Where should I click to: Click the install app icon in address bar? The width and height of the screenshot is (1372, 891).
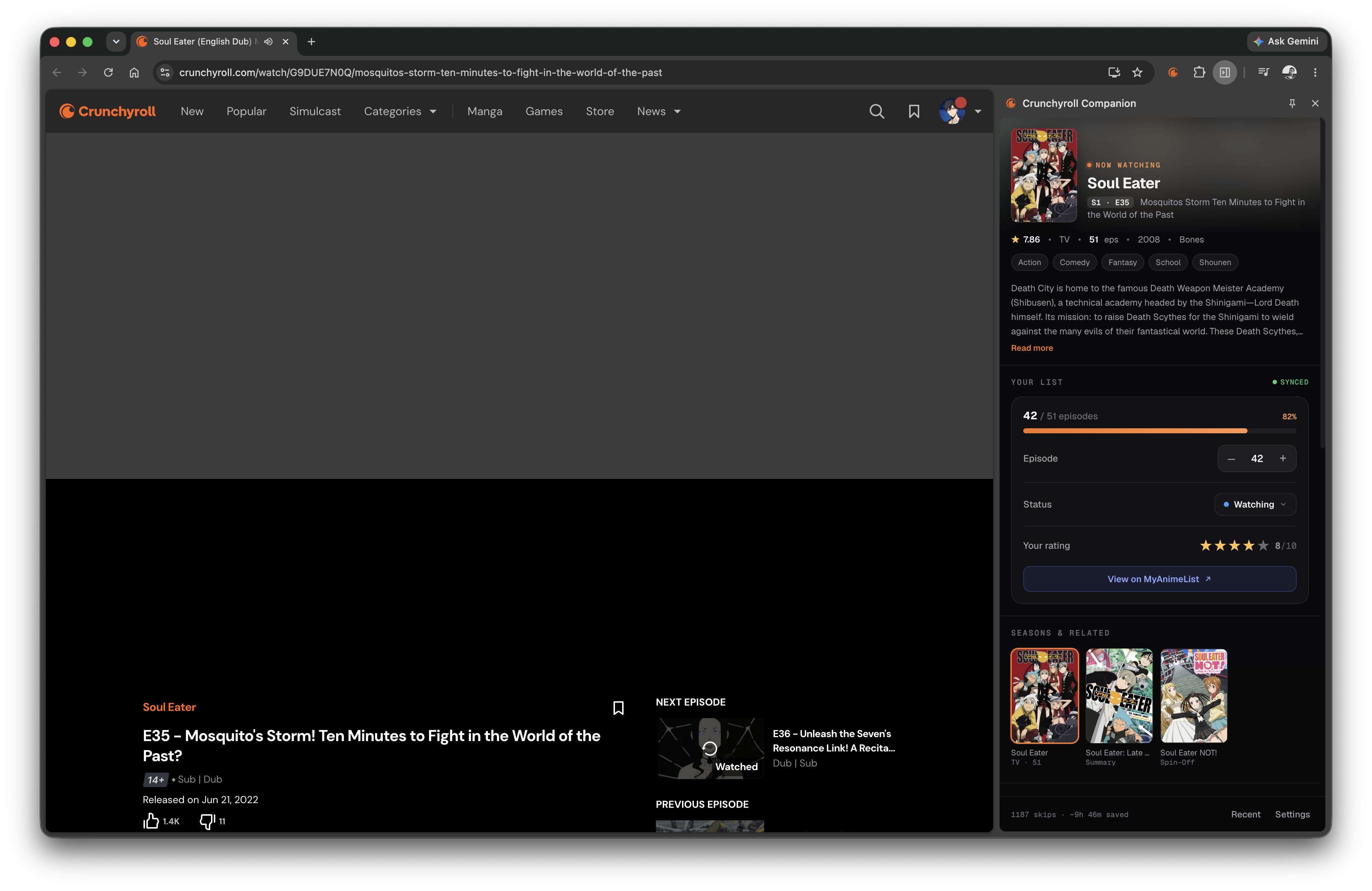point(1114,72)
